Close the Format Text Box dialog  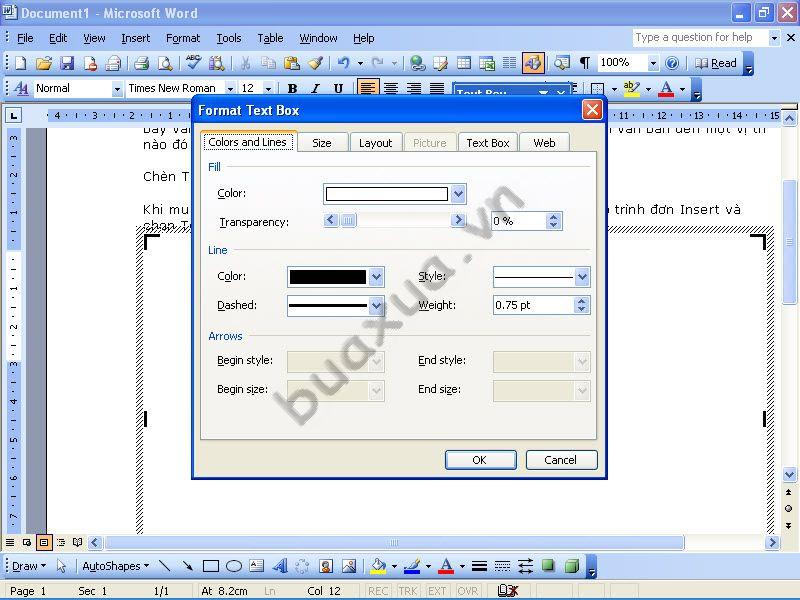(592, 110)
